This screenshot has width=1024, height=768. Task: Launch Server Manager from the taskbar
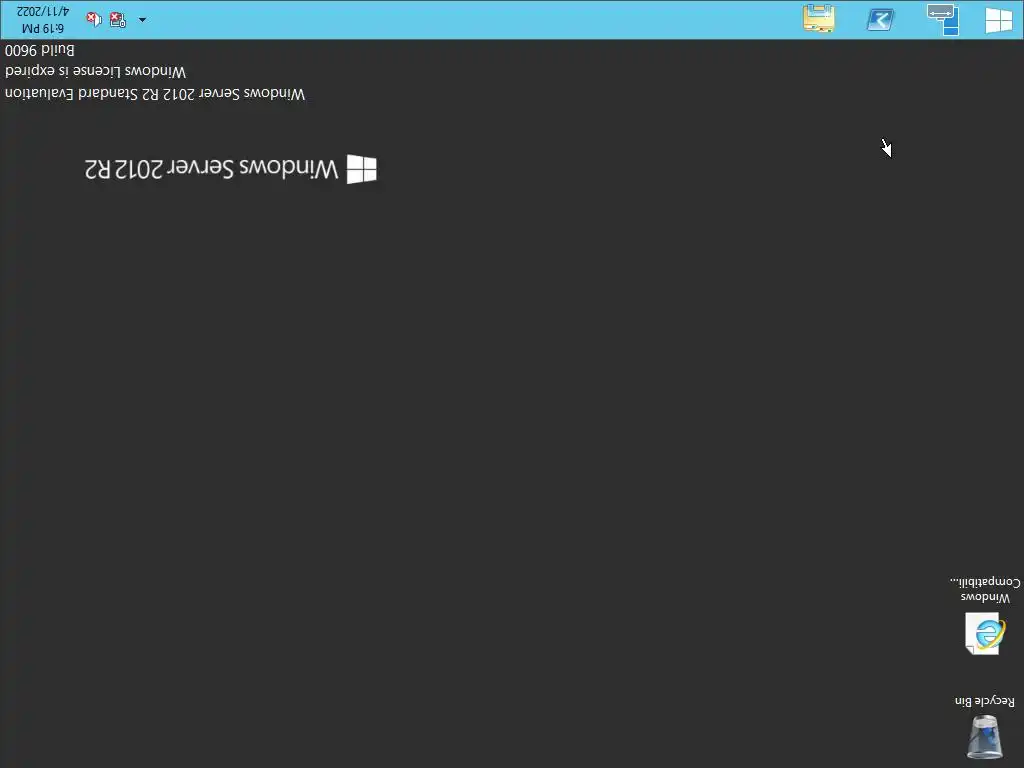pos(943,20)
